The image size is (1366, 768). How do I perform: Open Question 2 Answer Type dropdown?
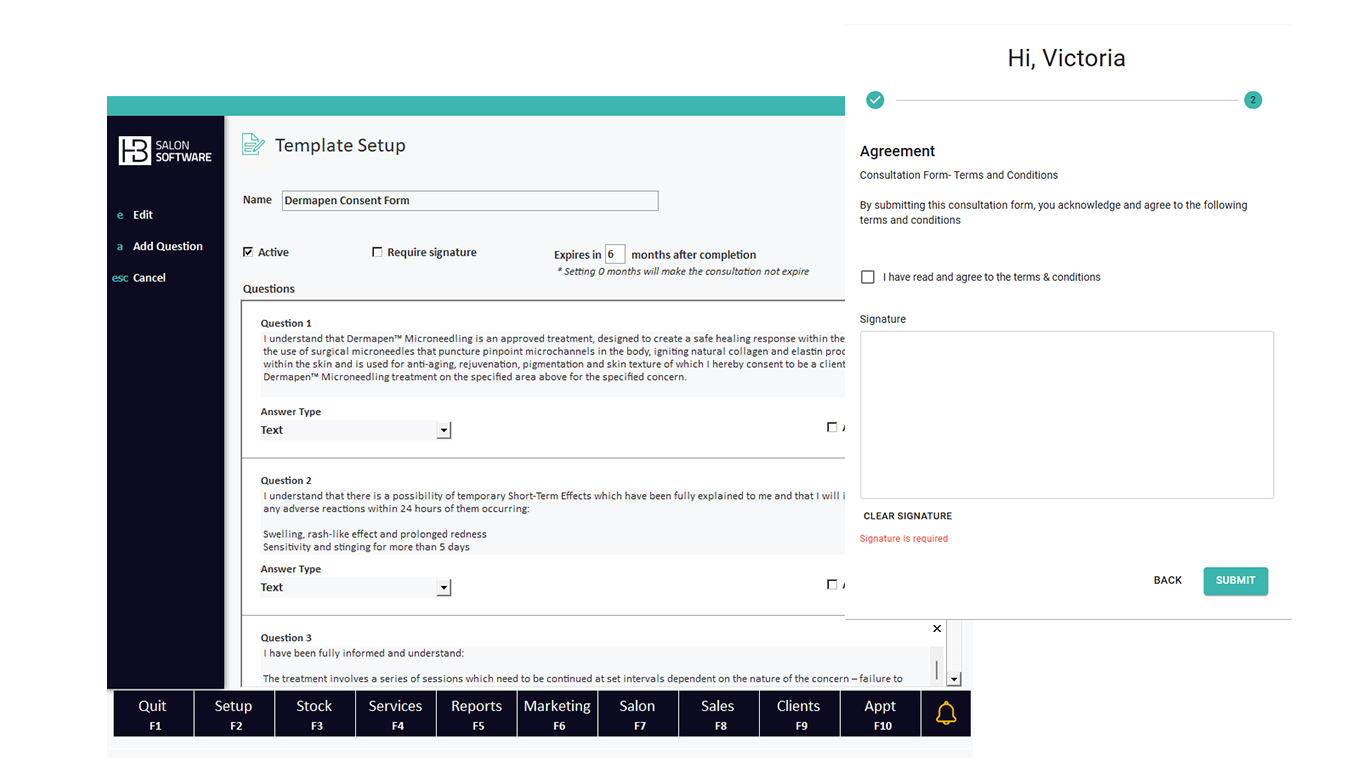coord(444,588)
